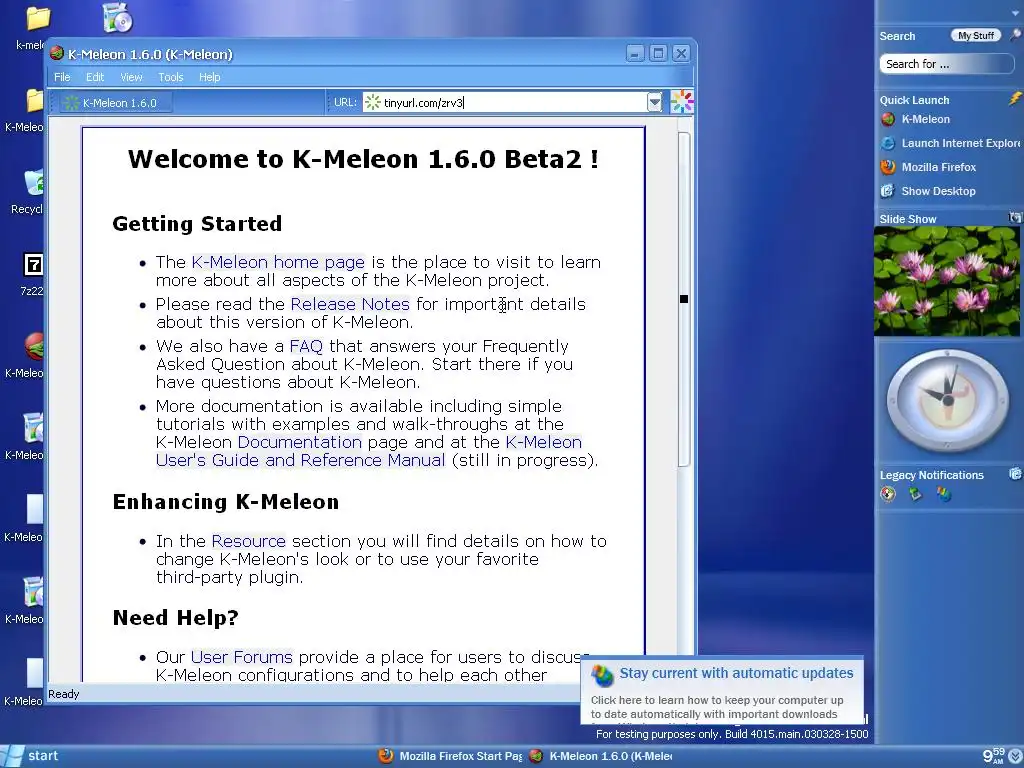Select the K-Meleon 1.6.0 tab
This screenshot has height=768, width=1024.
pyautogui.click(x=115, y=103)
